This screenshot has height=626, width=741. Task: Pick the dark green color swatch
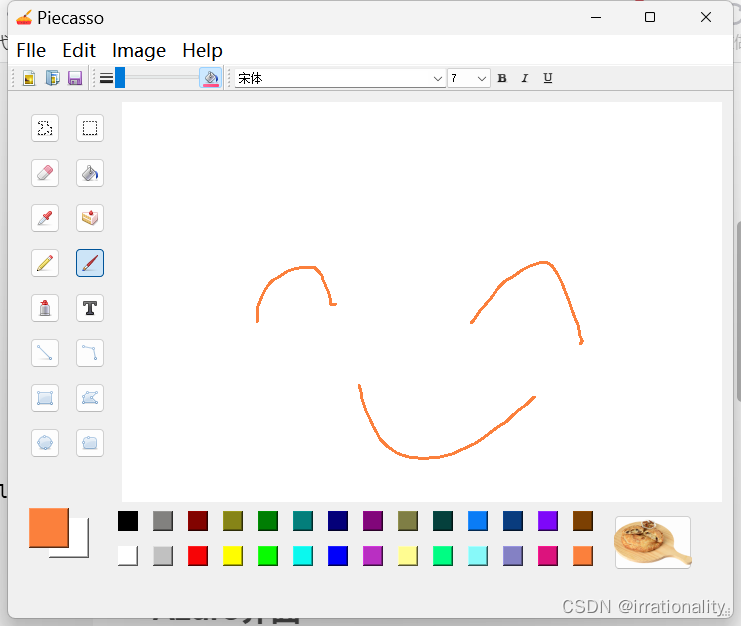coord(268,521)
